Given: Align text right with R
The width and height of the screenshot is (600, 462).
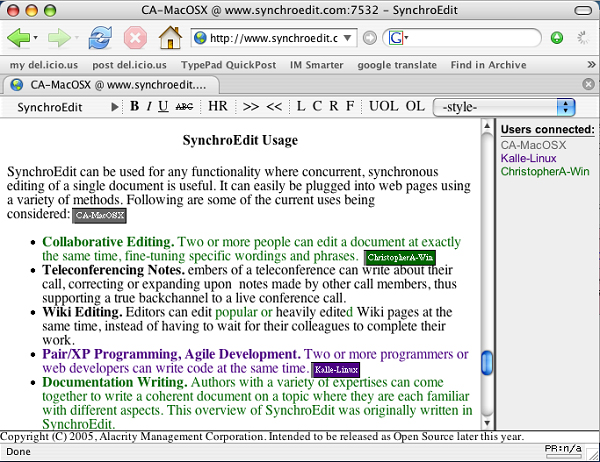Looking at the screenshot, I should (334, 106).
